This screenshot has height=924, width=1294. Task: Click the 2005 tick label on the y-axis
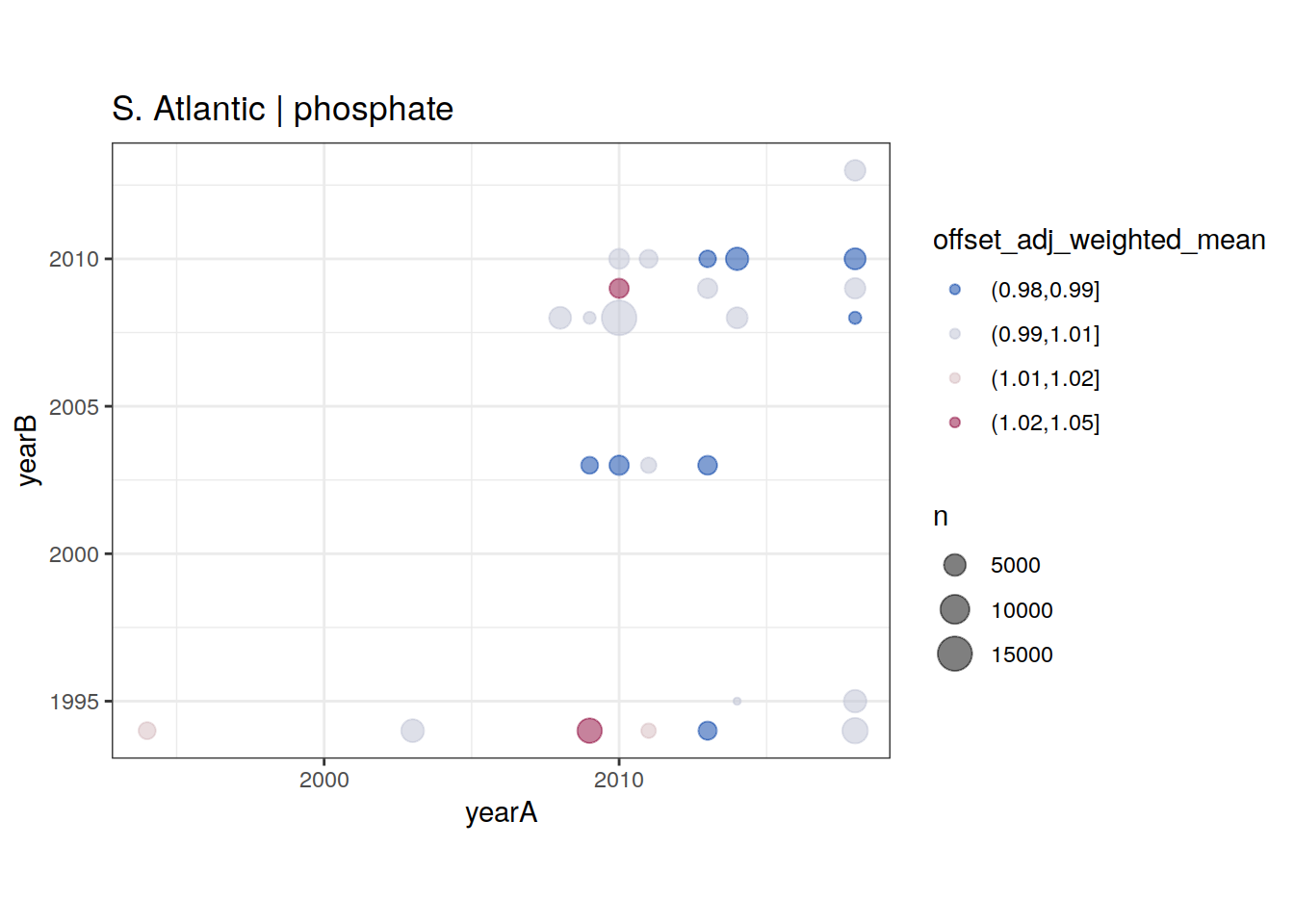pyautogui.click(x=74, y=407)
